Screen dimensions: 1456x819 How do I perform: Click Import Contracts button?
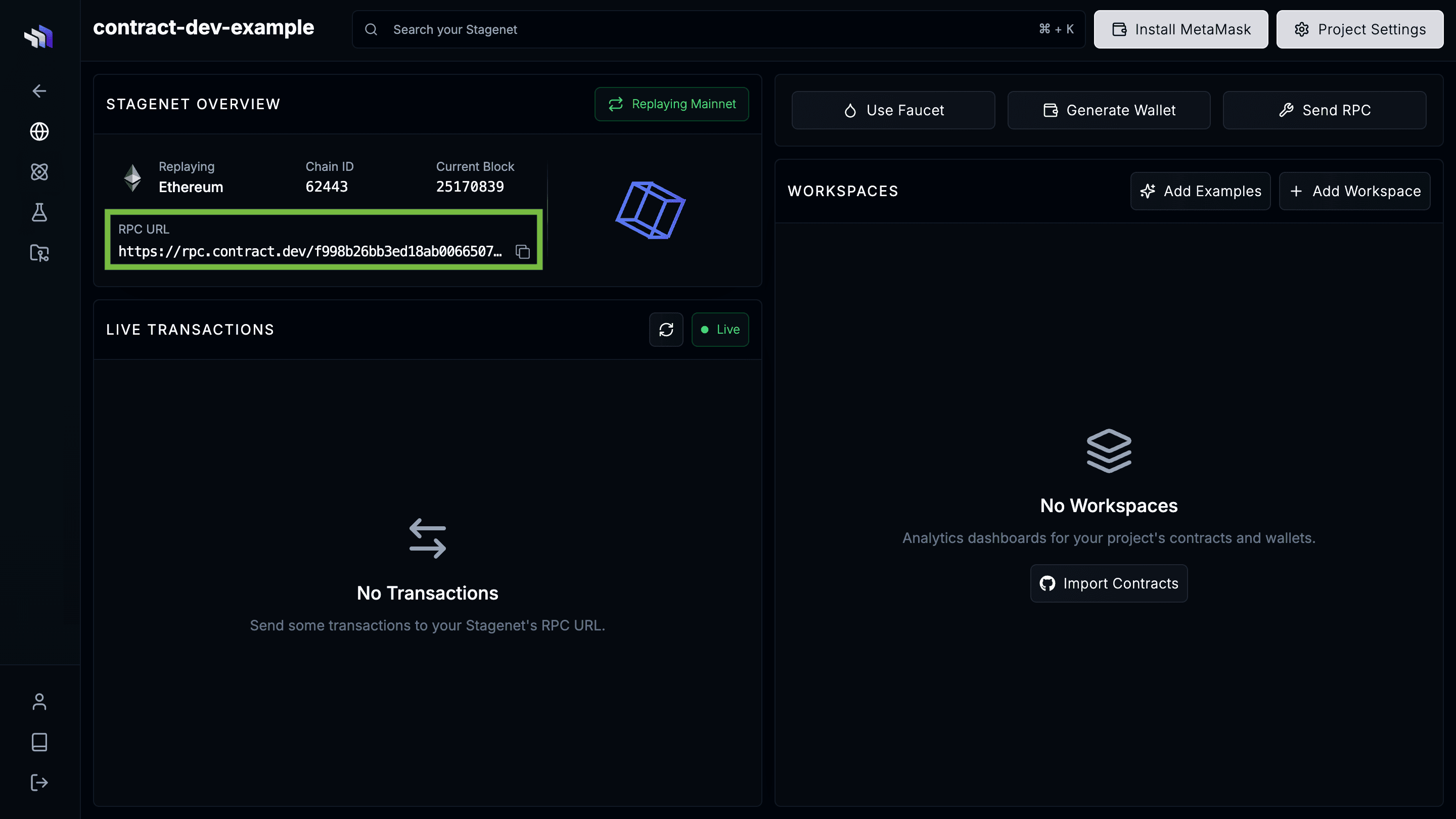click(1108, 583)
